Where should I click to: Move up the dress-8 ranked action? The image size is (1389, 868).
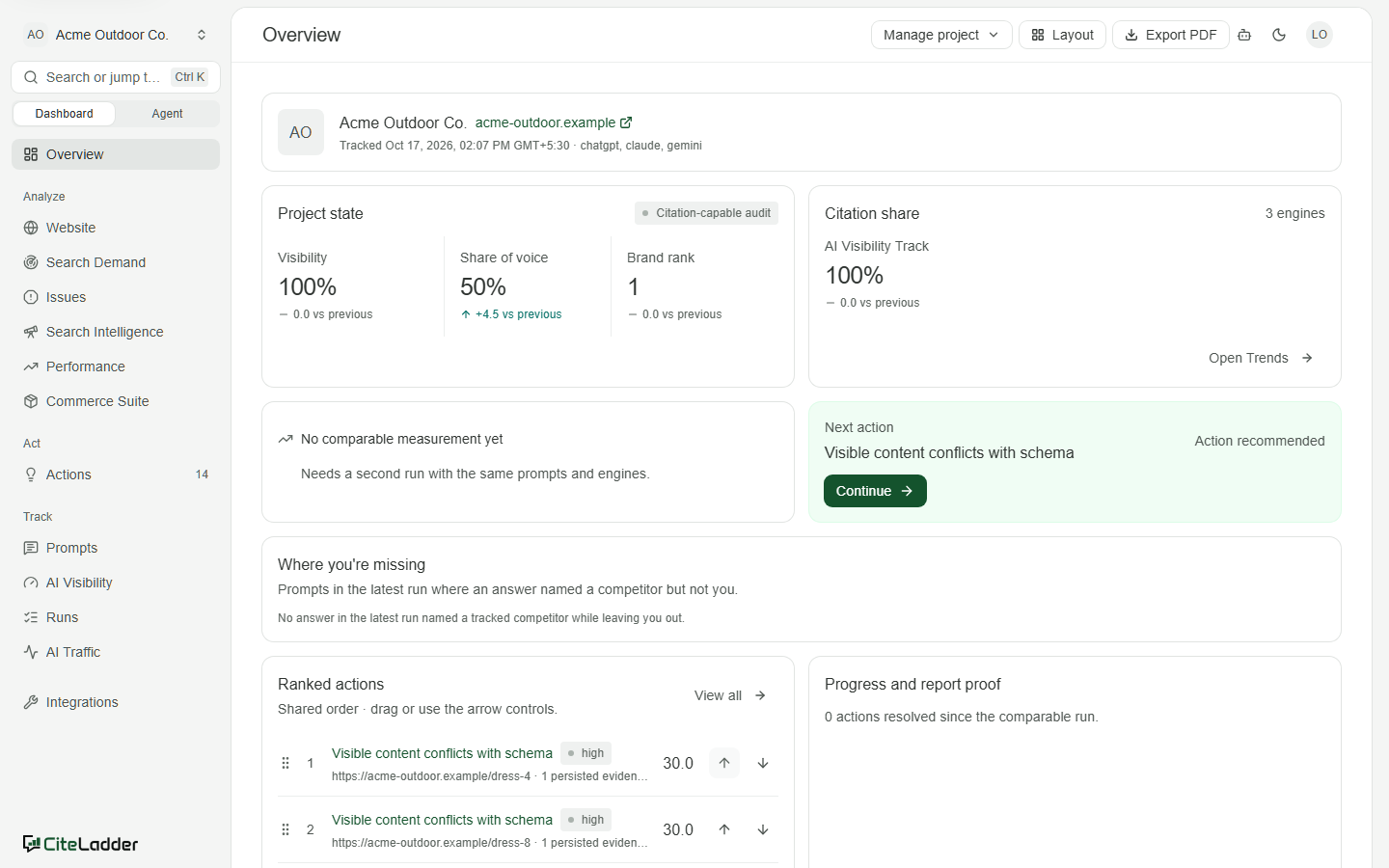click(724, 829)
